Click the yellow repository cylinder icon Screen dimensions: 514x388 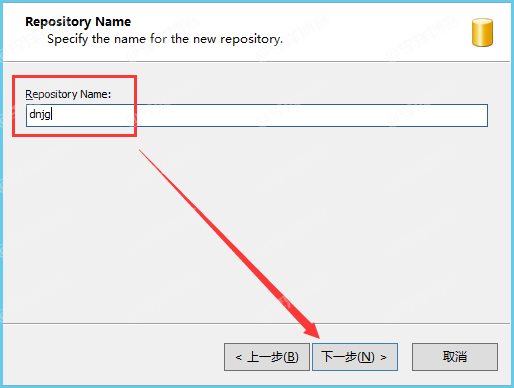[x=482, y=32]
